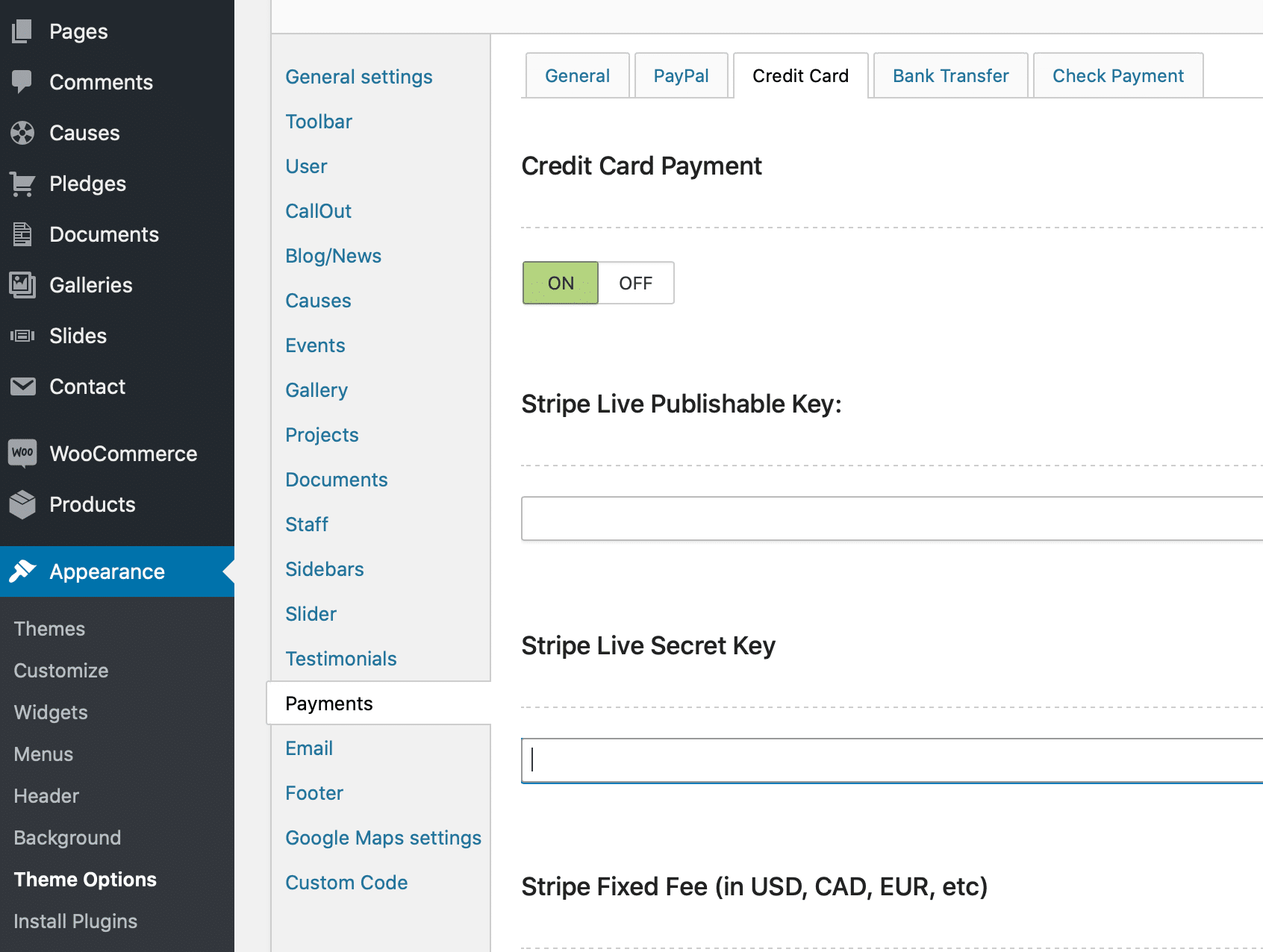This screenshot has height=952, width=1263.
Task: Enable the ON switch for Credit Card Payment
Action: [560, 283]
